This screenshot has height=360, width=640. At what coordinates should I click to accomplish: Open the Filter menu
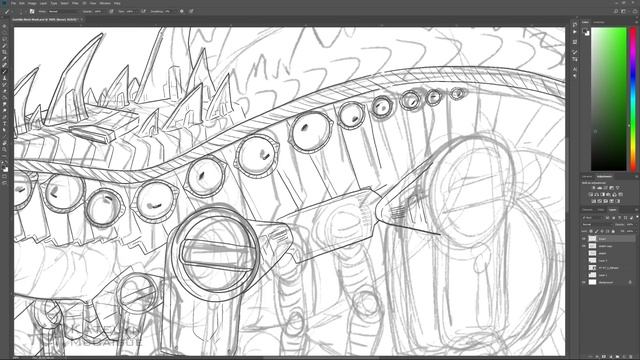(x=75, y=3)
